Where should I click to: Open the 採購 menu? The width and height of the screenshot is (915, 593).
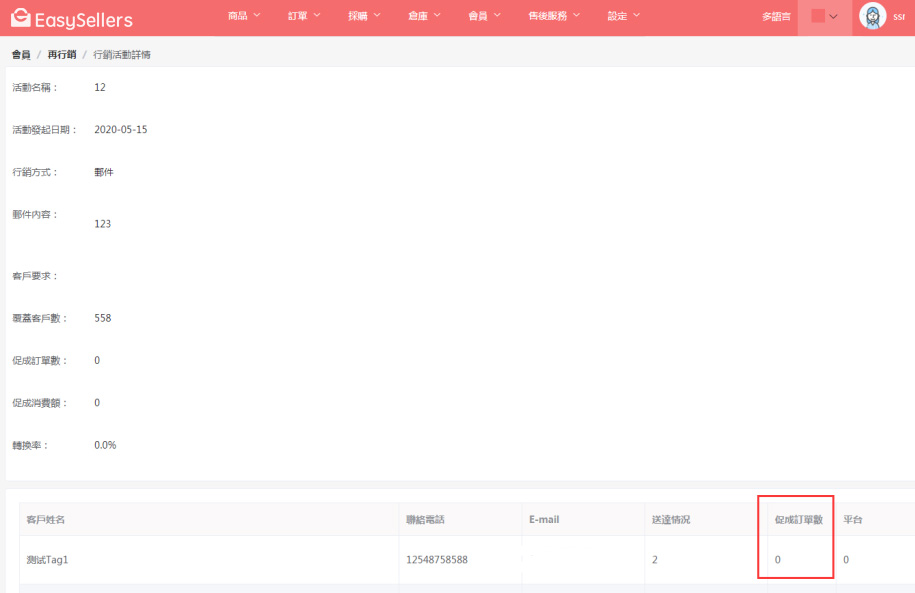pyautogui.click(x=364, y=16)
